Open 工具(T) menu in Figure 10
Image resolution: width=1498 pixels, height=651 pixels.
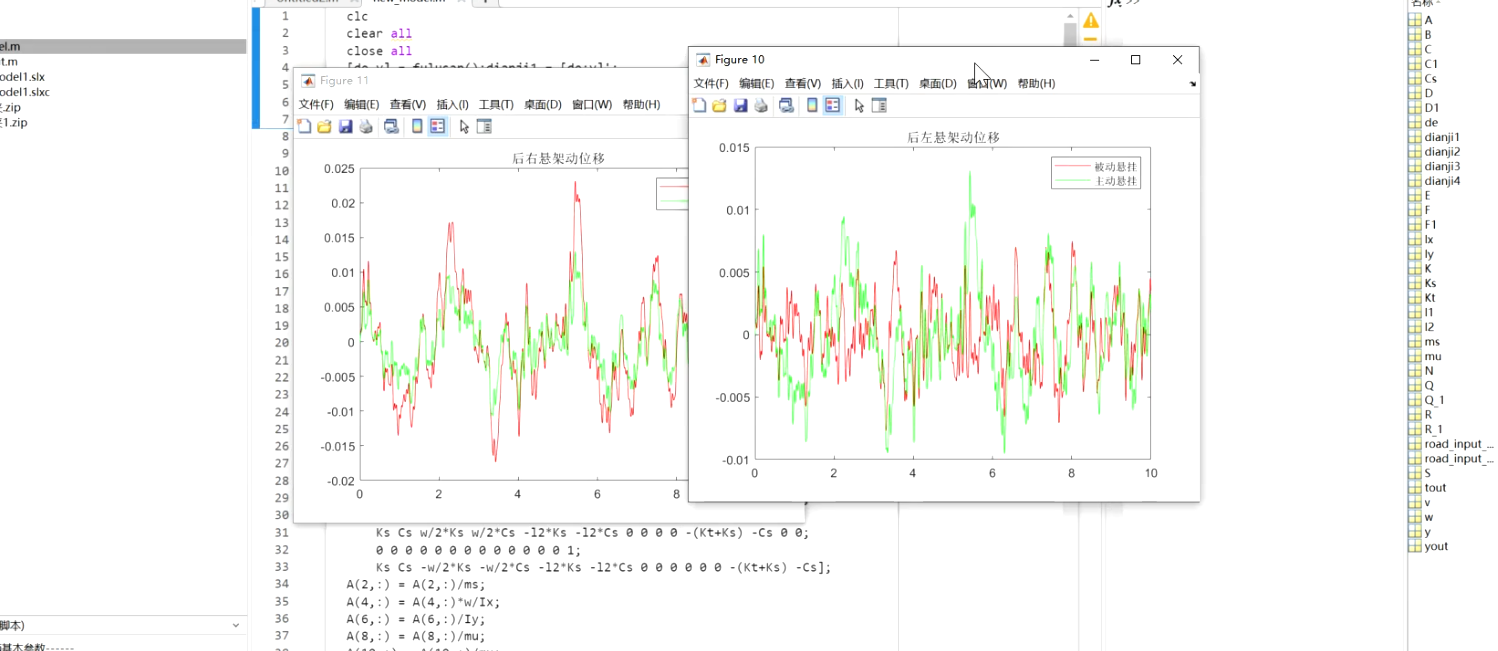pyautogui.click(x=890, y=84)
